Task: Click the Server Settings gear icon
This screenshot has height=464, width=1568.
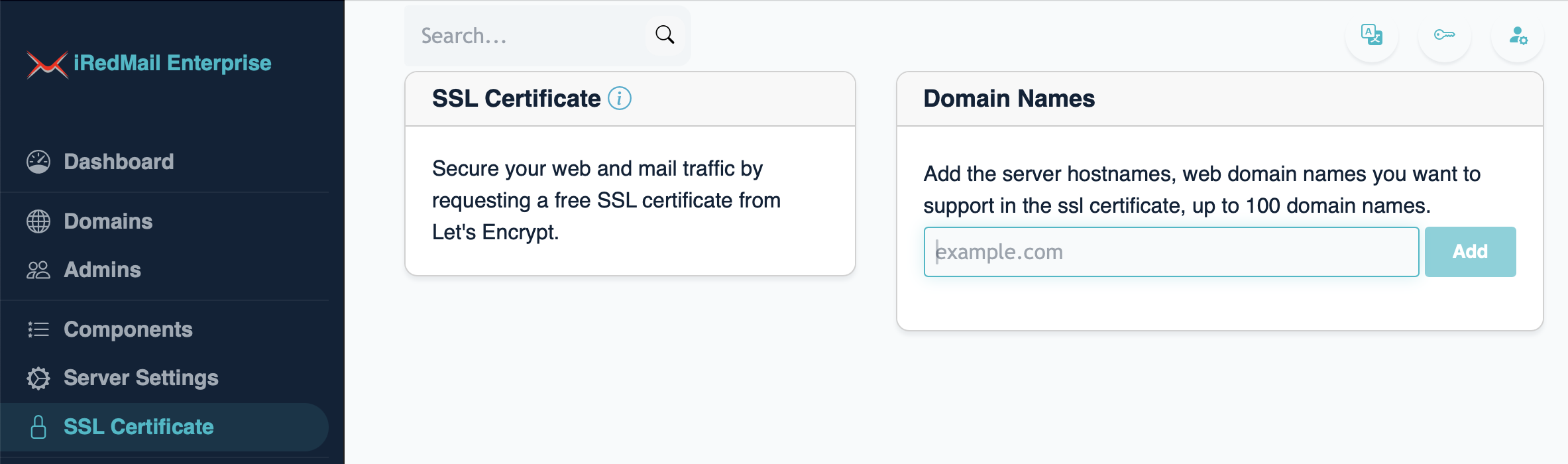Action: click(38, 378)
